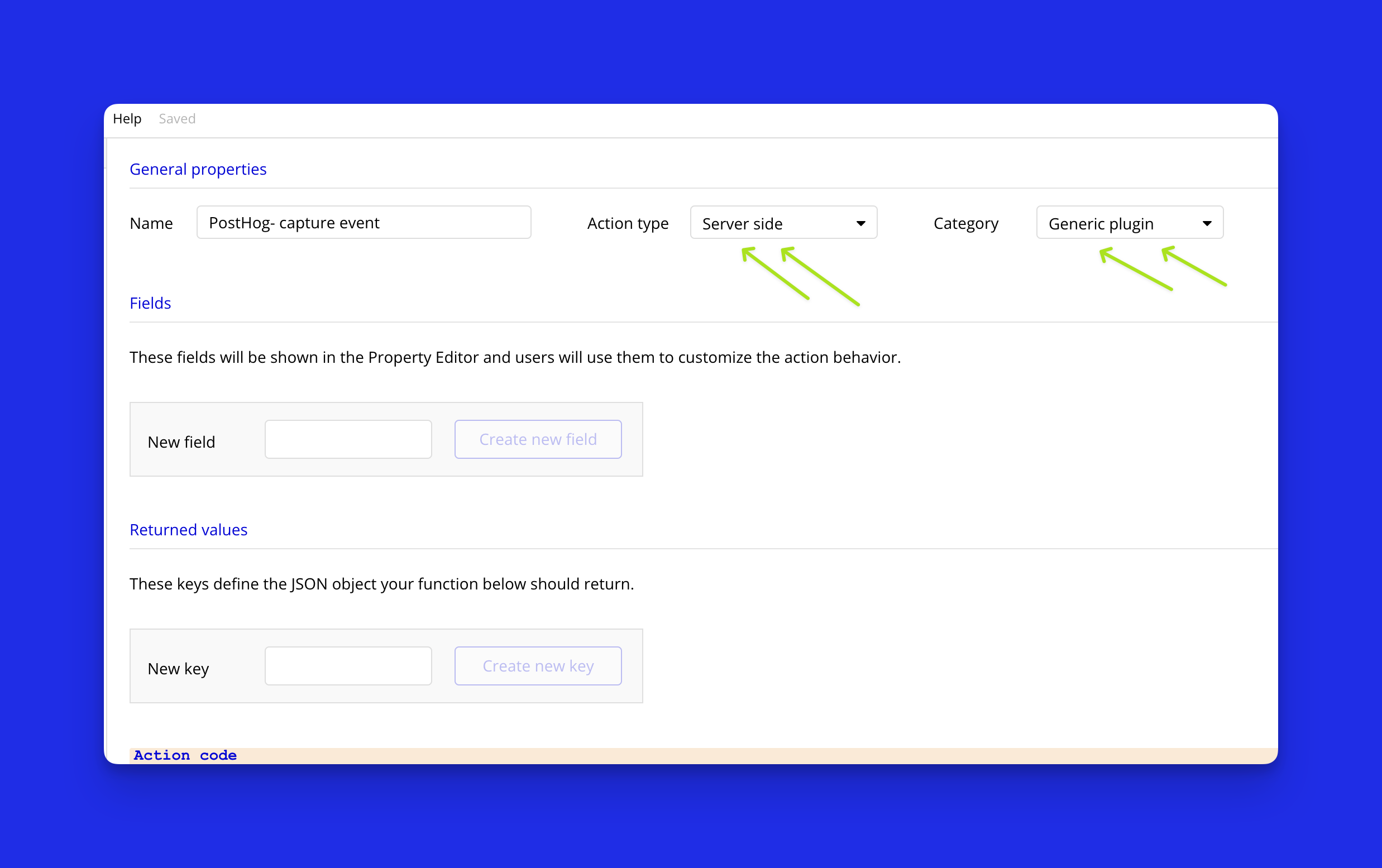
Task: Click the Action code header bar
Action: [x=185, y=755]
